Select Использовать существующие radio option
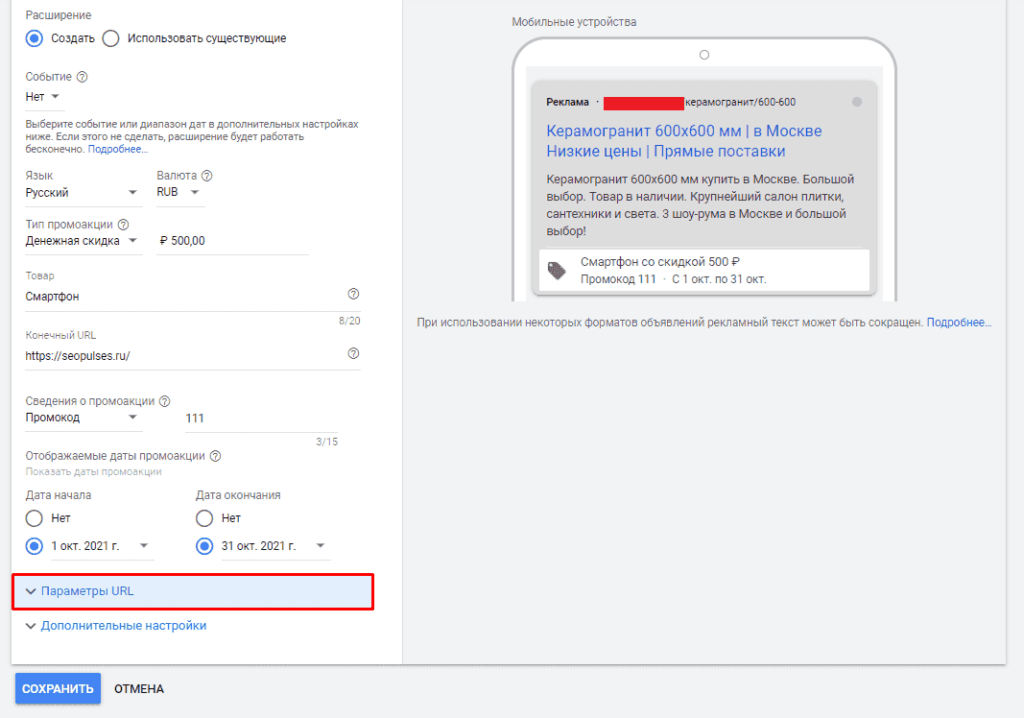The height and width of the screenshot is (718, 1024). 111,39
